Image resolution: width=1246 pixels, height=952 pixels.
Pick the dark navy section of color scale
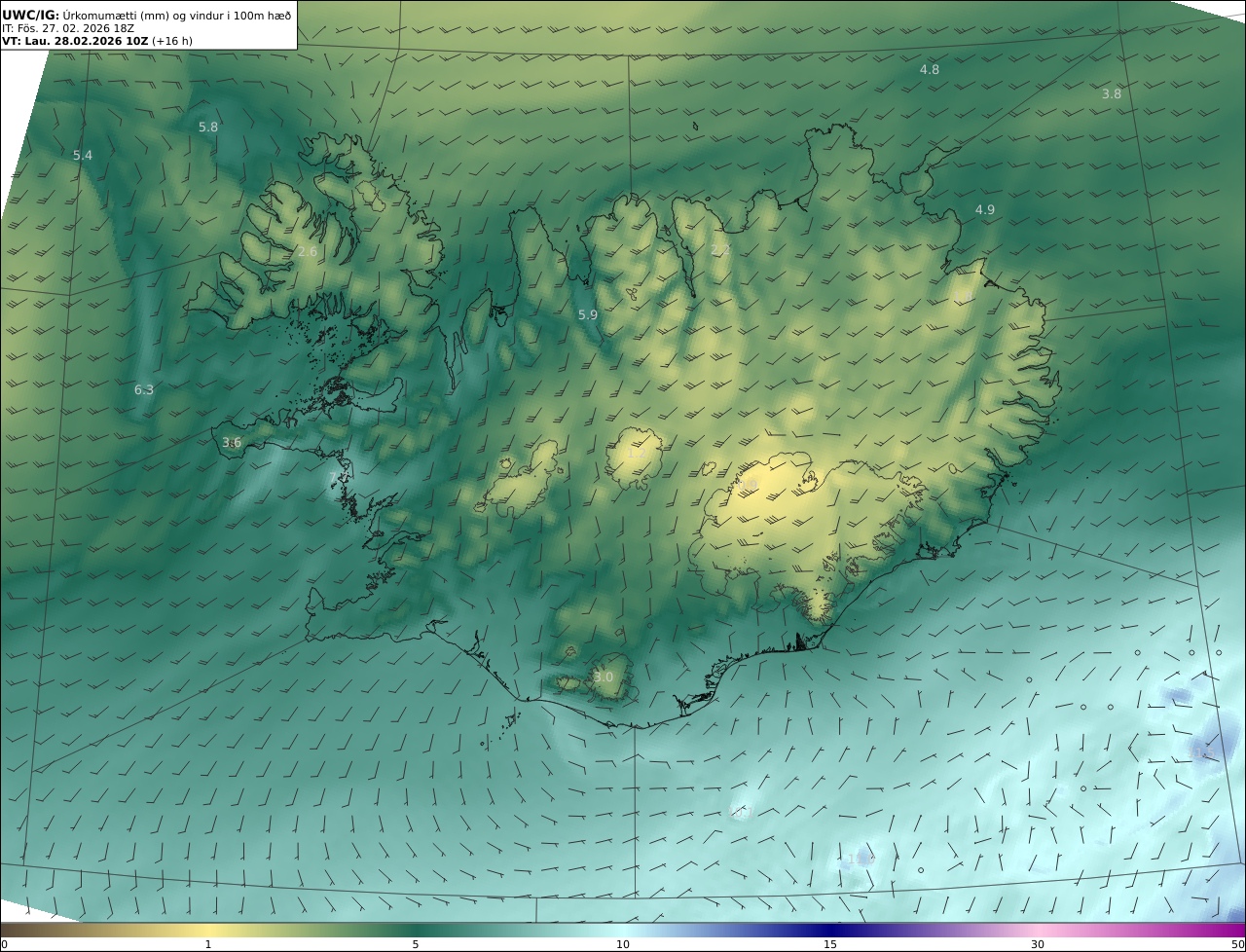click(x=830, y=930)
